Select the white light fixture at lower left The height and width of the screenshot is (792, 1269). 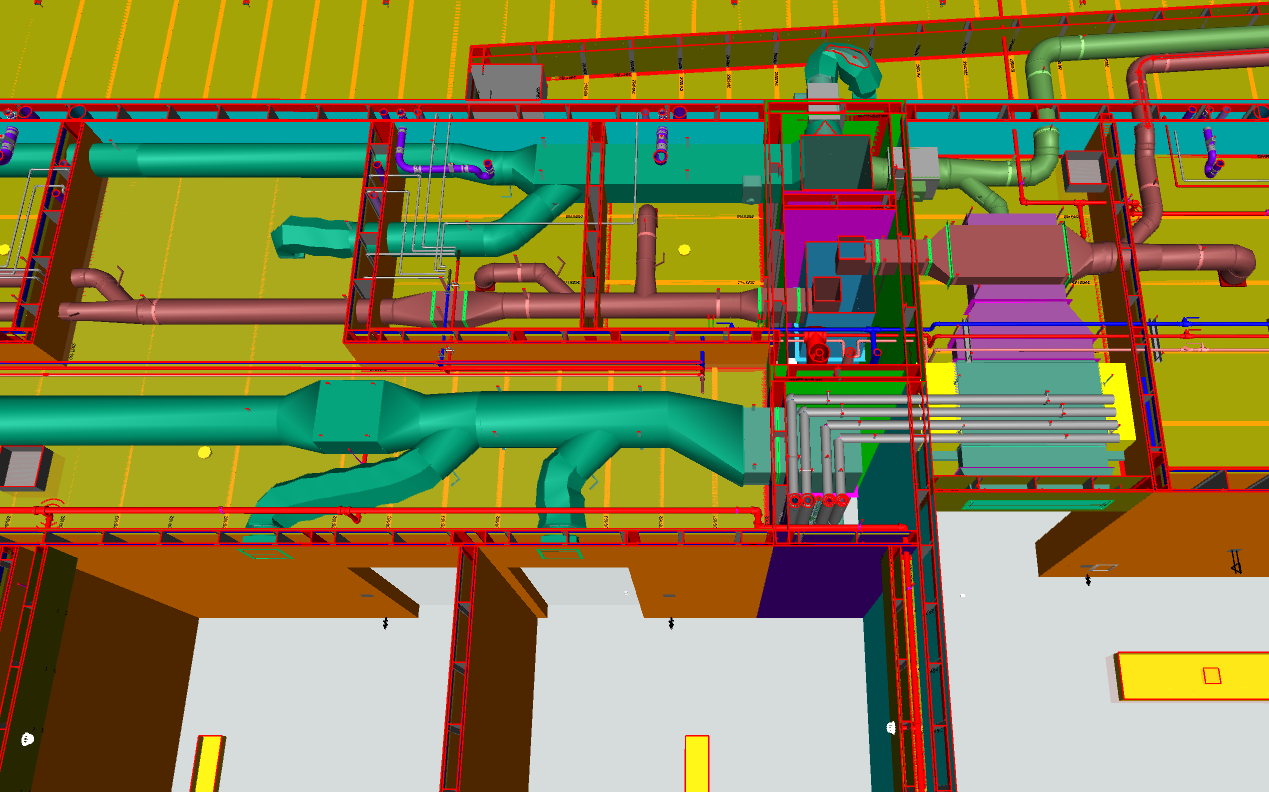coord(27,740)
